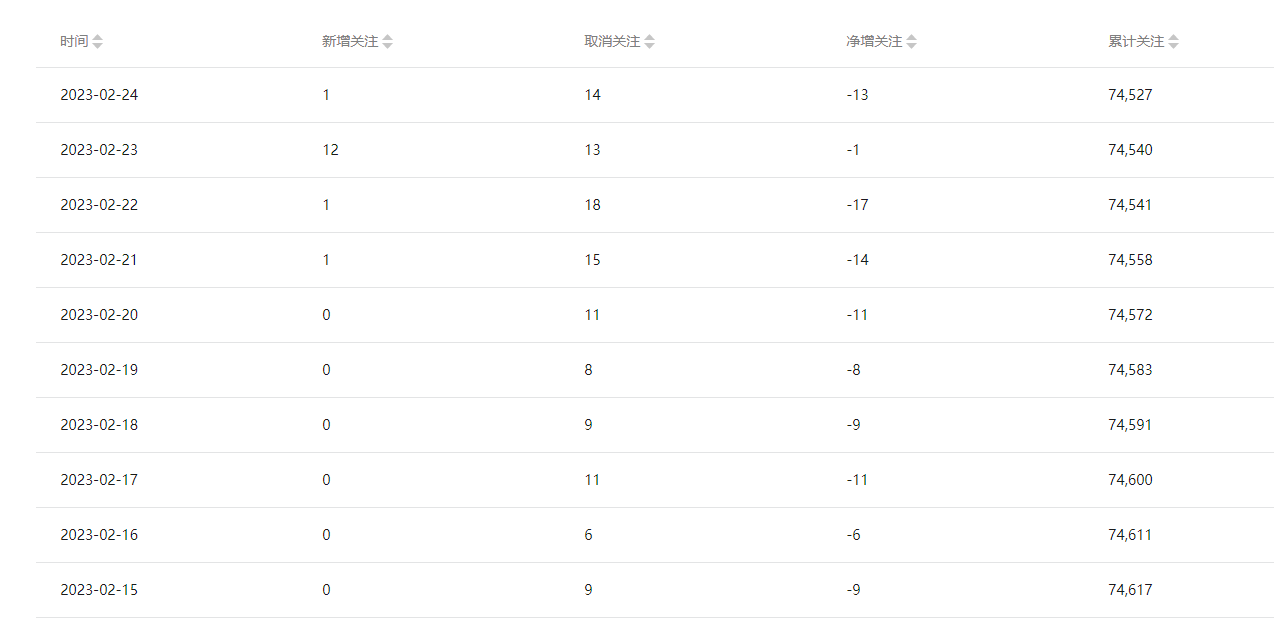Click sort arrows next to 净增关注
The width and height of the screenshot is (1274, 619).
click(911, 42)
